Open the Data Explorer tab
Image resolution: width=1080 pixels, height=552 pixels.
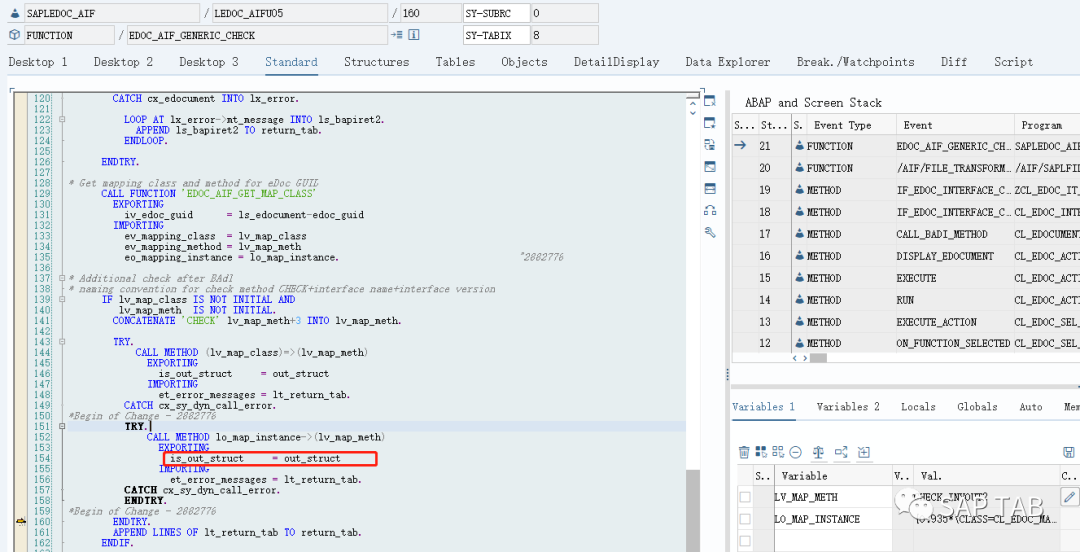[x=727, y=62]
